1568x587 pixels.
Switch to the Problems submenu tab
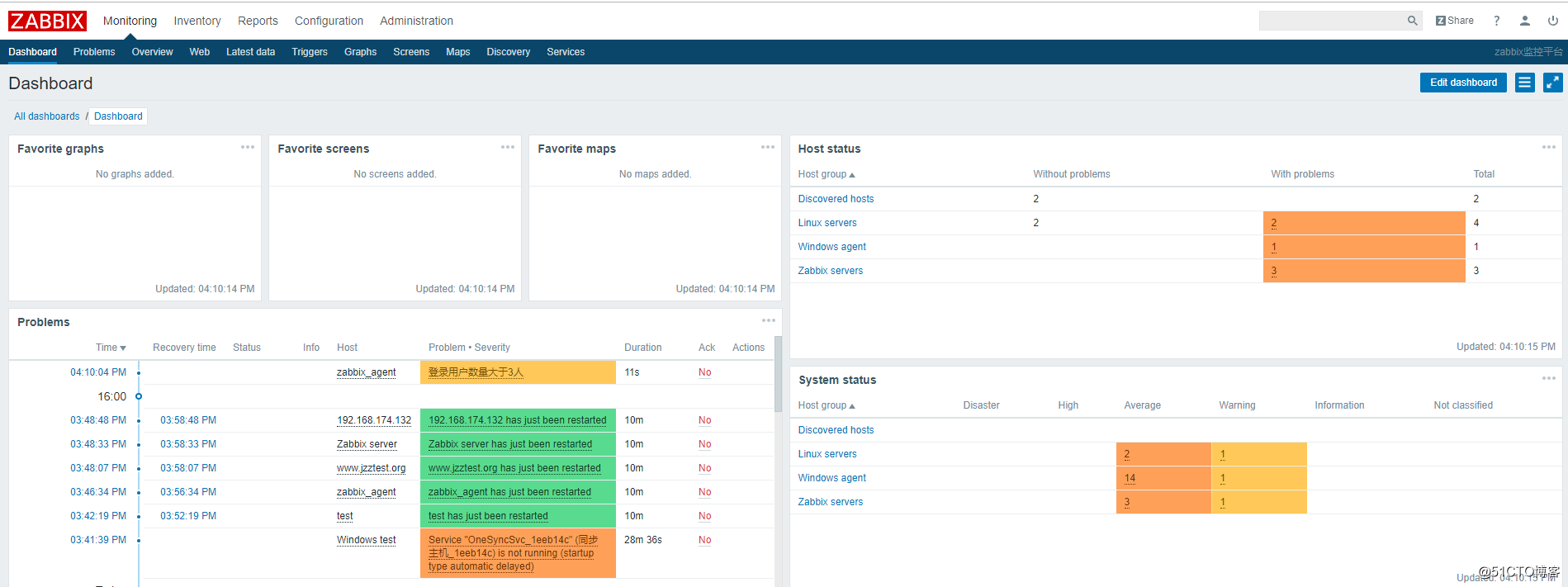point(94,52)
